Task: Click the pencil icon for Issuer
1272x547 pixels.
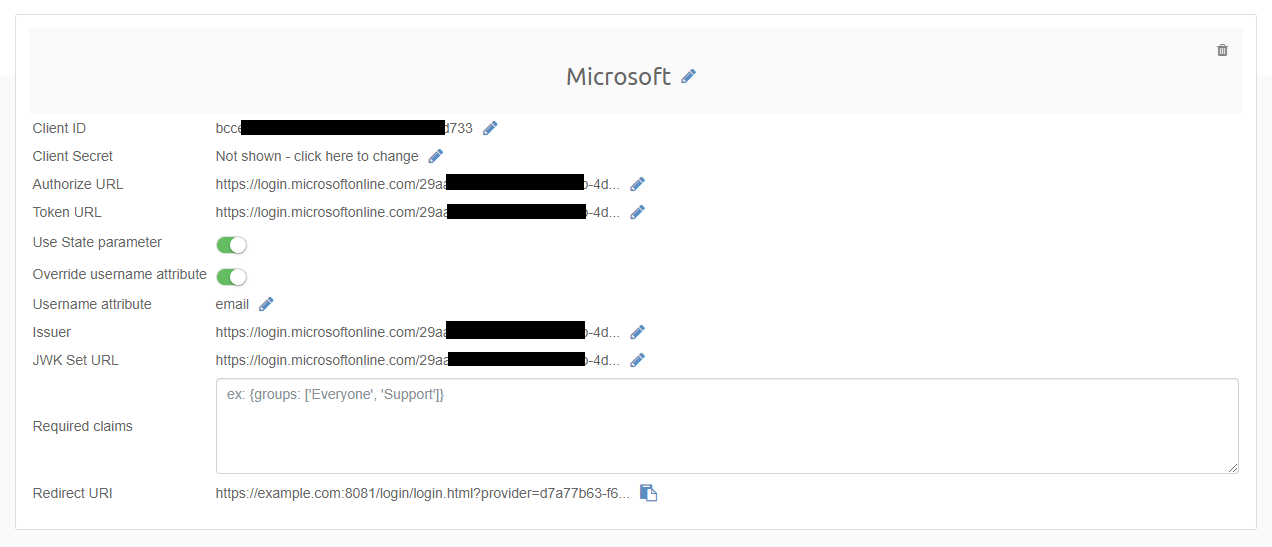Action: coord(637,332)
